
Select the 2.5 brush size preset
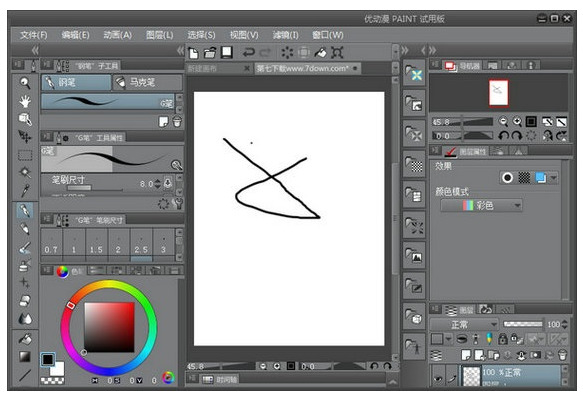(x=141, y=244)
